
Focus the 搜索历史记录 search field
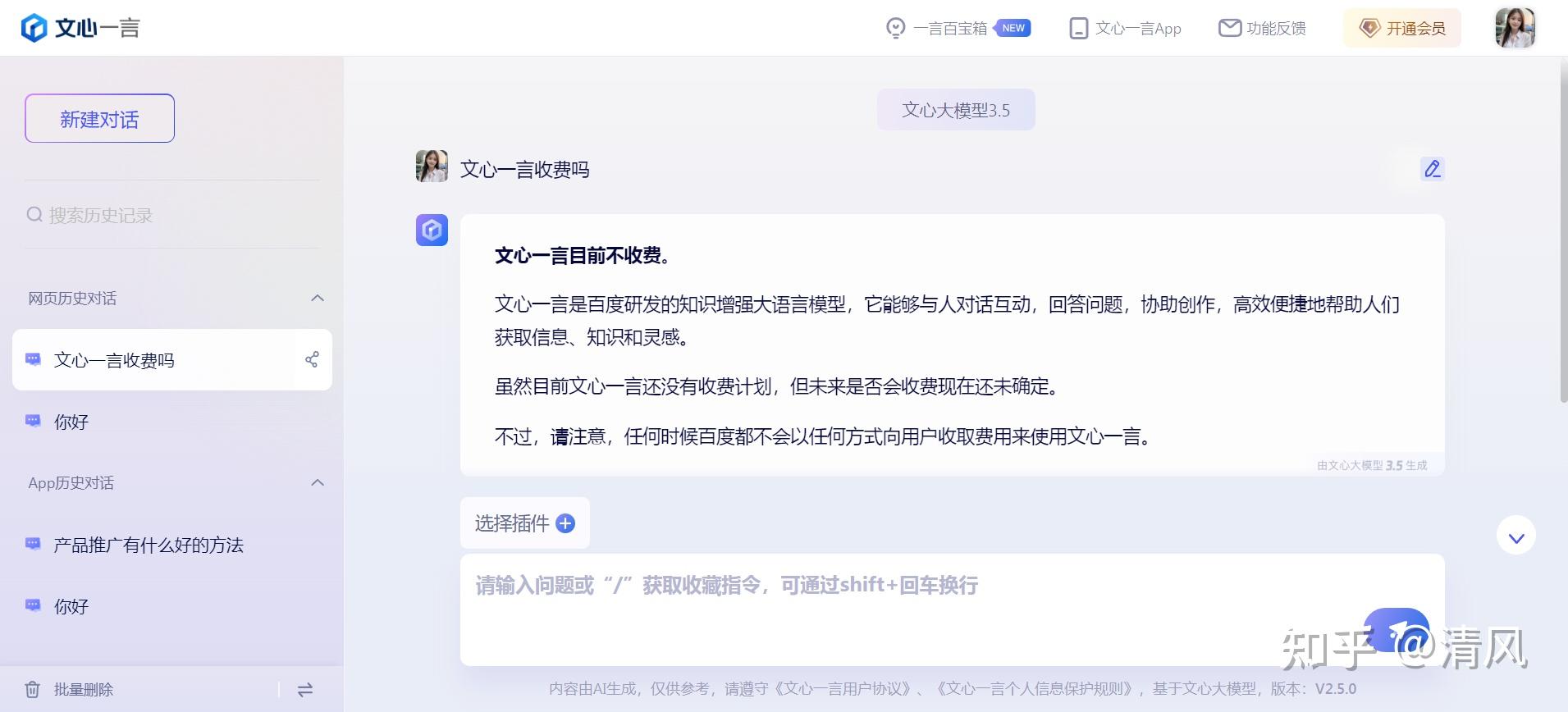tap(172, 215)
